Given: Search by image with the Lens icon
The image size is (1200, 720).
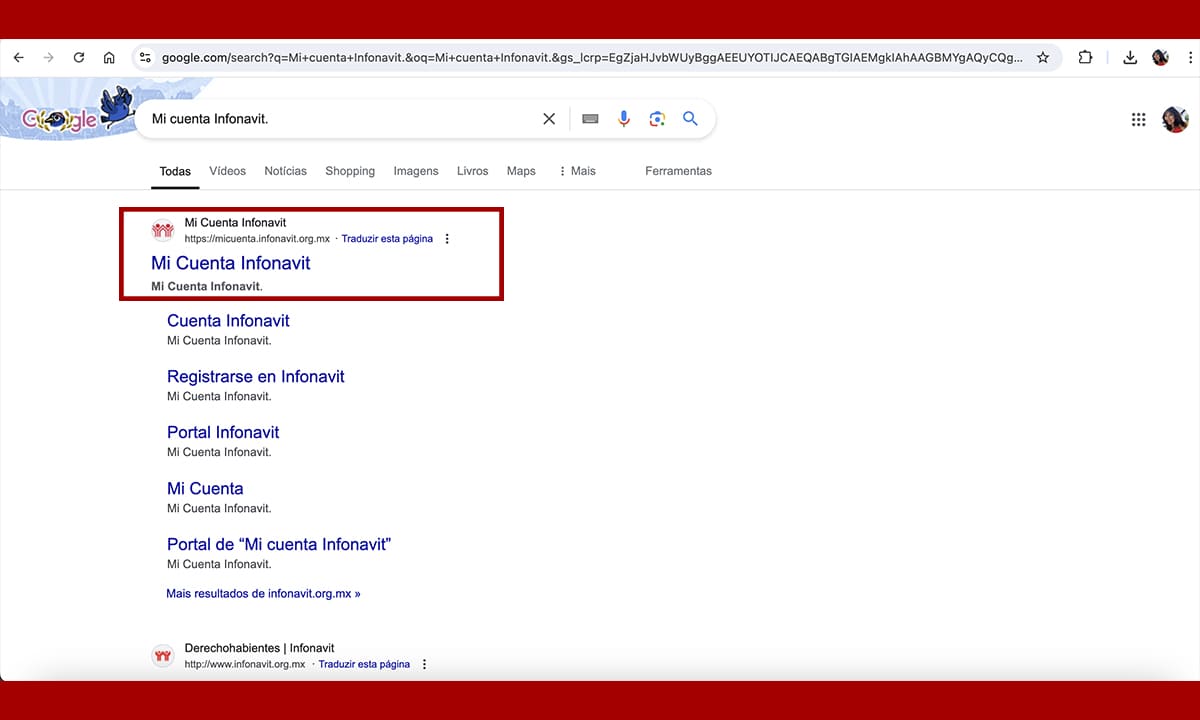Looking at the screenshot, I should click(x=657, y=119).
